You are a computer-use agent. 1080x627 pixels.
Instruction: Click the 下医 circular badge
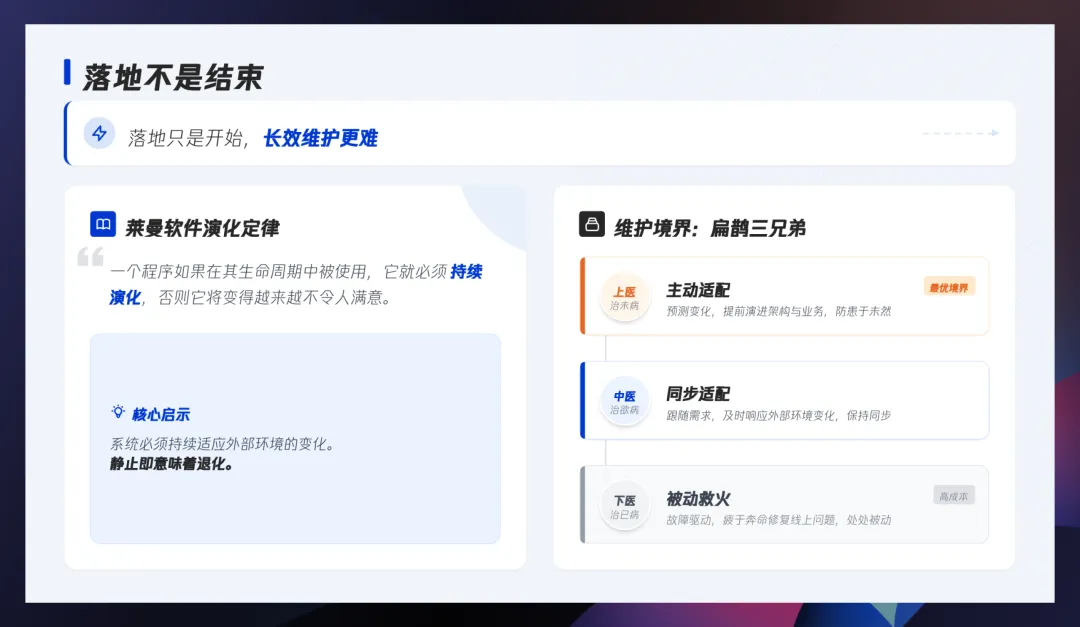(x=624, y=506)
